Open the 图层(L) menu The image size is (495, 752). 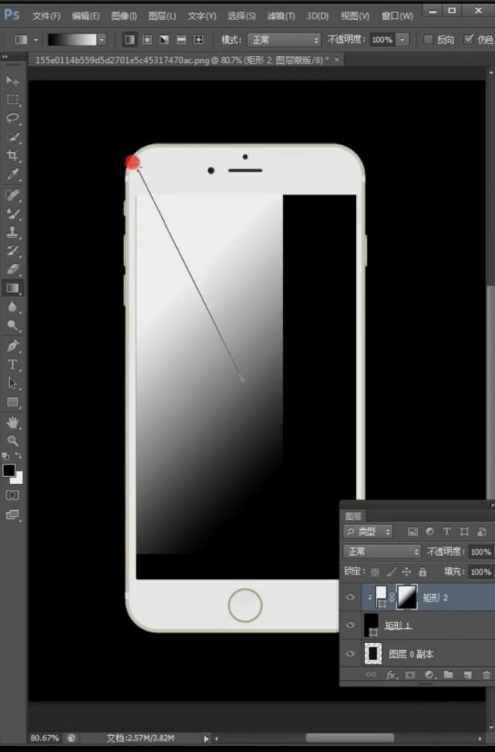162,16
